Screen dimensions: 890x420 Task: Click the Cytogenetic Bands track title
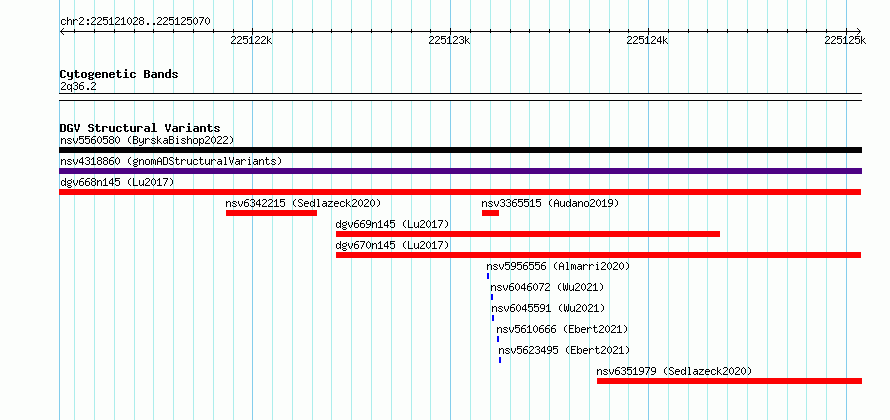click(x=119, y=74)
